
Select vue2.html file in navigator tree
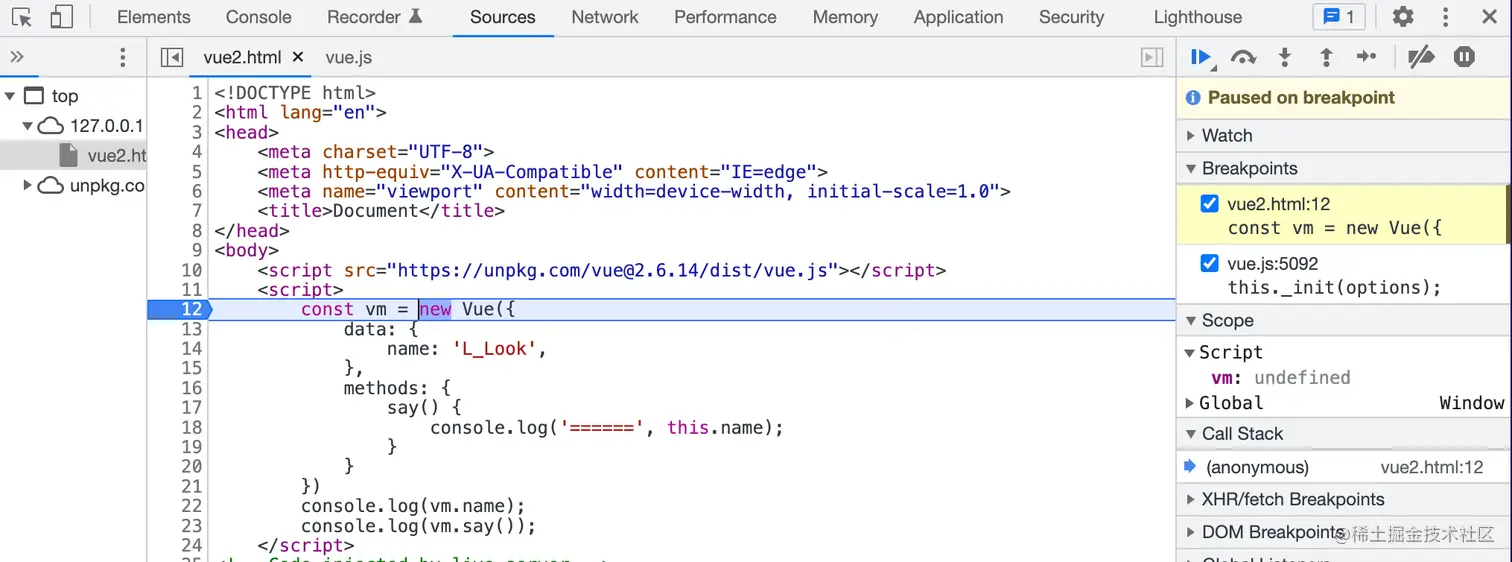[x=104, y=156]
